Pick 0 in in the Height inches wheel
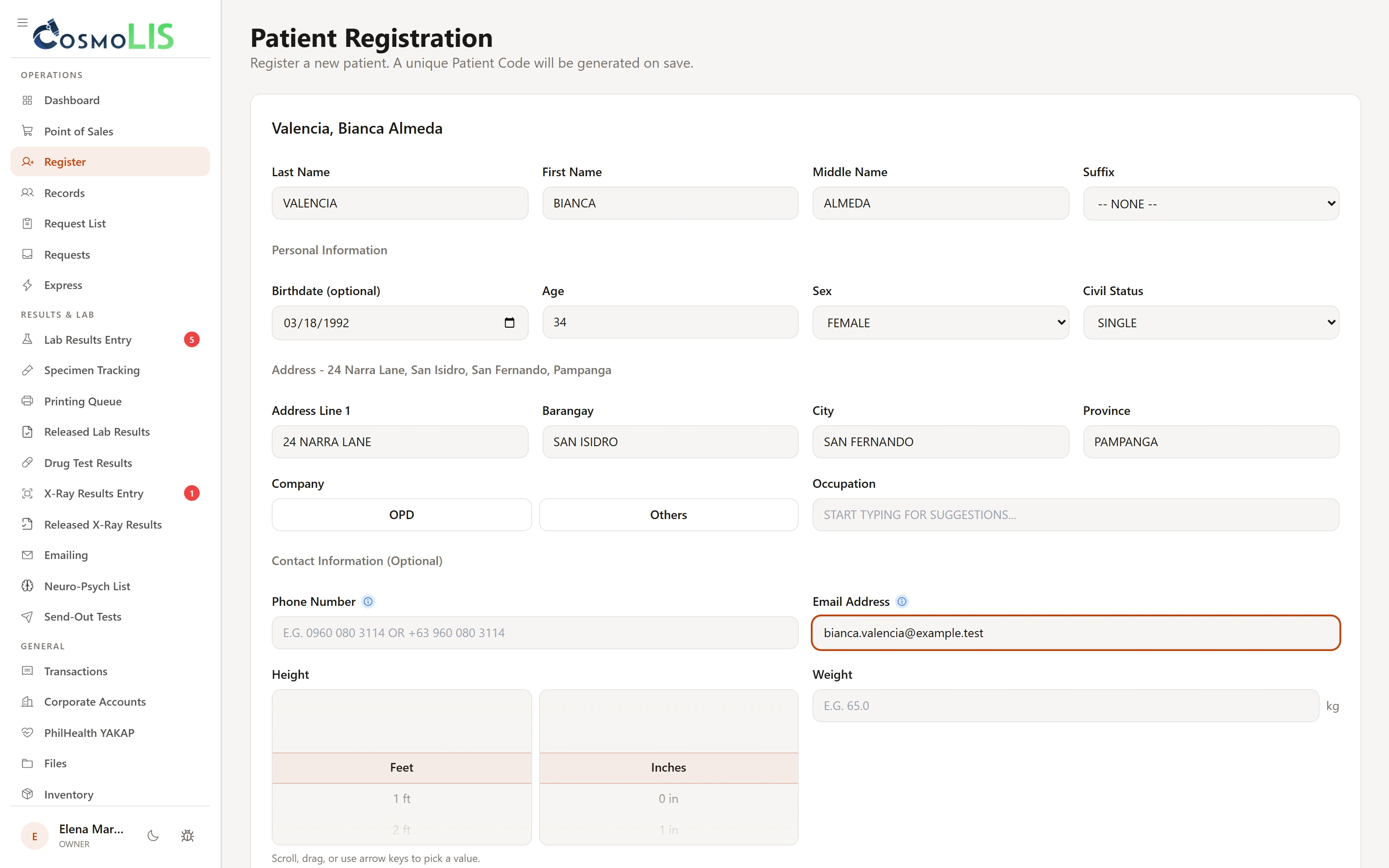The width and height of the screenshot is (1389, 868). coord(668,799)
